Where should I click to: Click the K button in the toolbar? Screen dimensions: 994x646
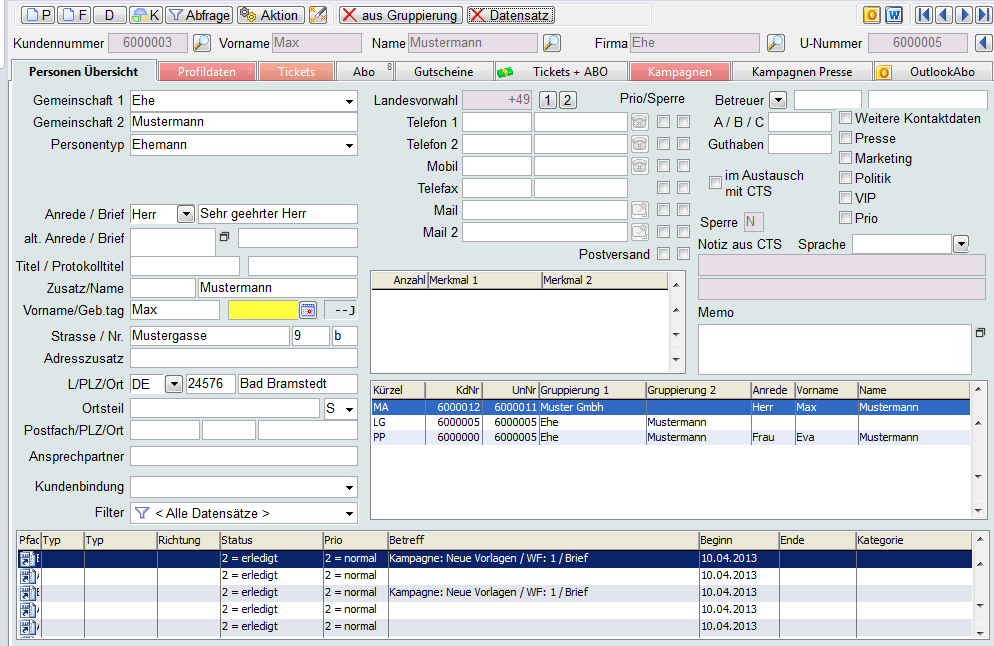tap(146, 15)
